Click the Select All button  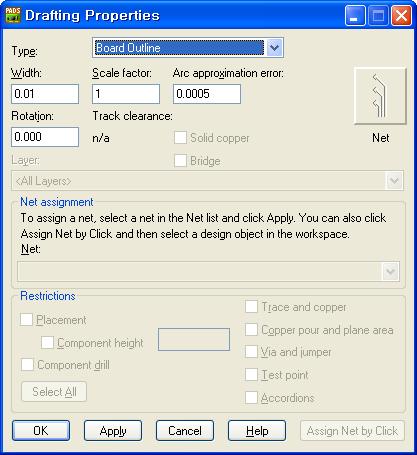coord(54,392)
